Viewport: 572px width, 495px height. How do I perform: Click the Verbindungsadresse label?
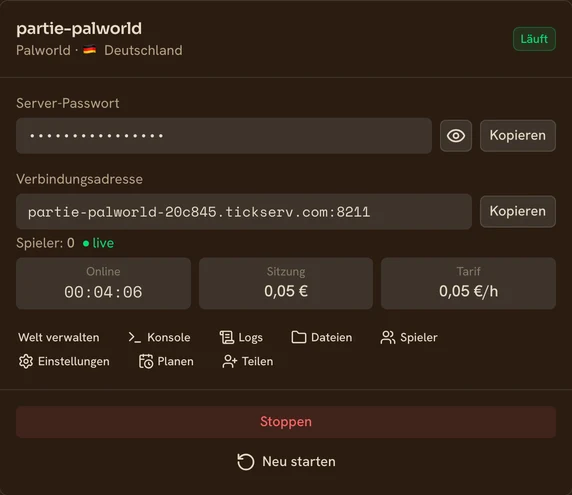(79, 179)
